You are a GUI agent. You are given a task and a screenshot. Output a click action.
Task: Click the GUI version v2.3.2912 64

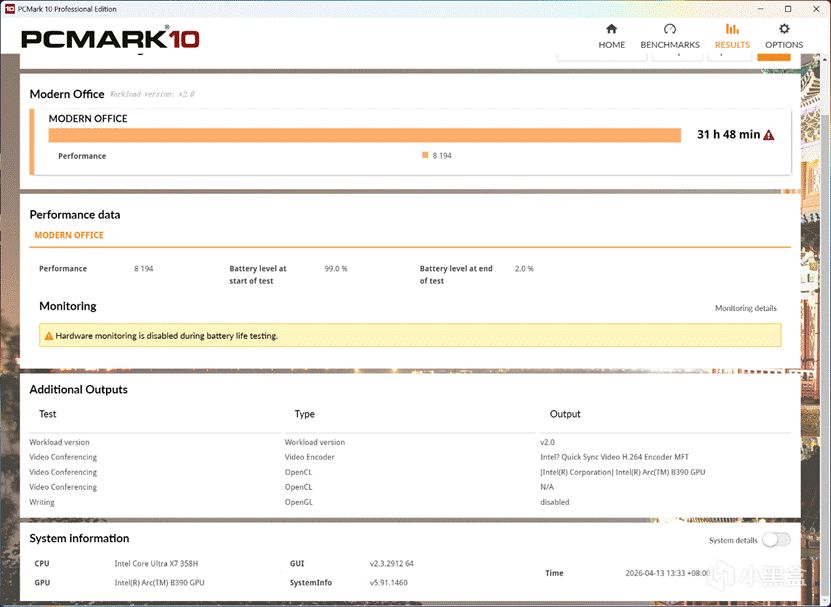(391, 564)
